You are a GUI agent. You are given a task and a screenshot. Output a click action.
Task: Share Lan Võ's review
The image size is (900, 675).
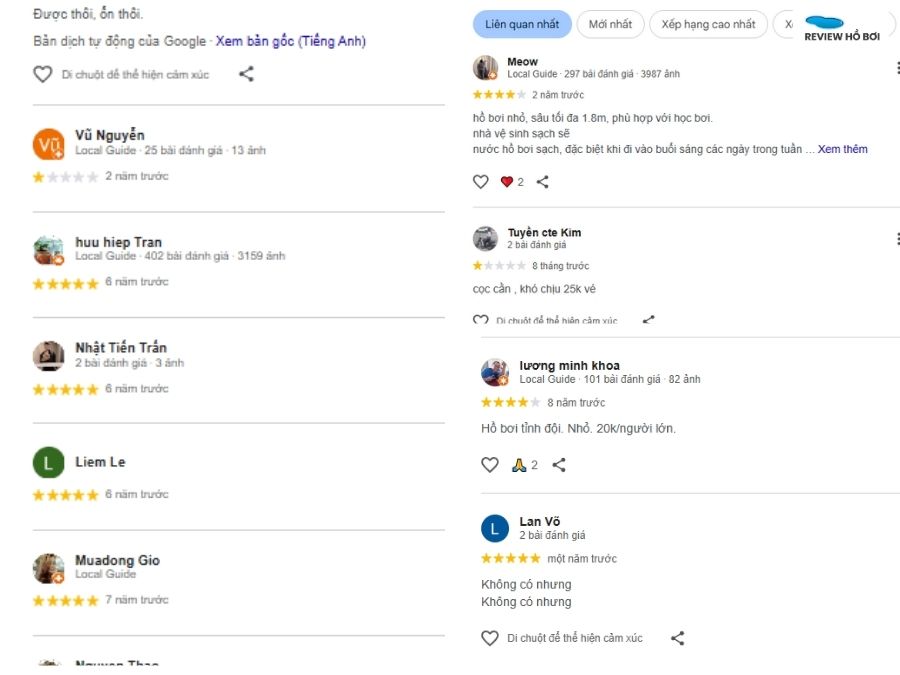click(x=677, y=638)
